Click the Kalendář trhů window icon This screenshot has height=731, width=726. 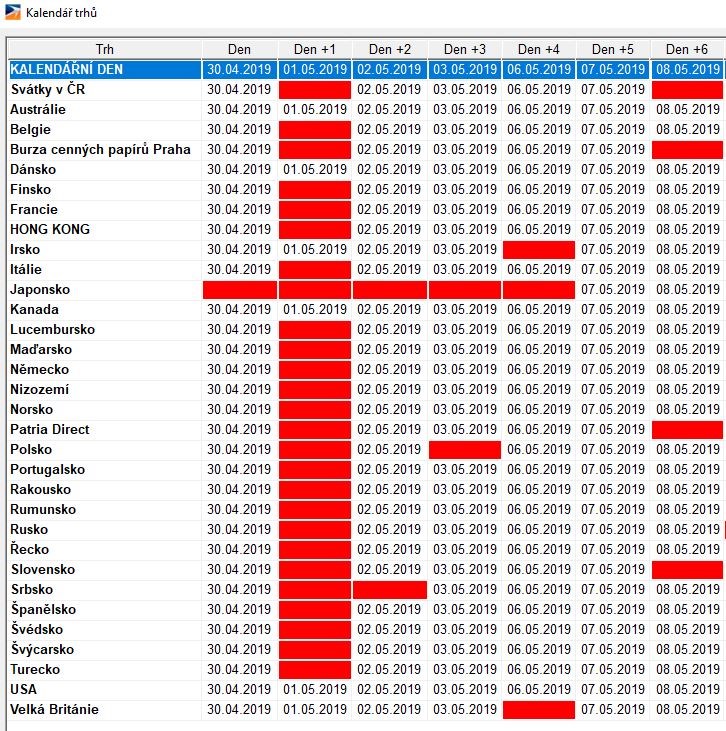(11, 13)
